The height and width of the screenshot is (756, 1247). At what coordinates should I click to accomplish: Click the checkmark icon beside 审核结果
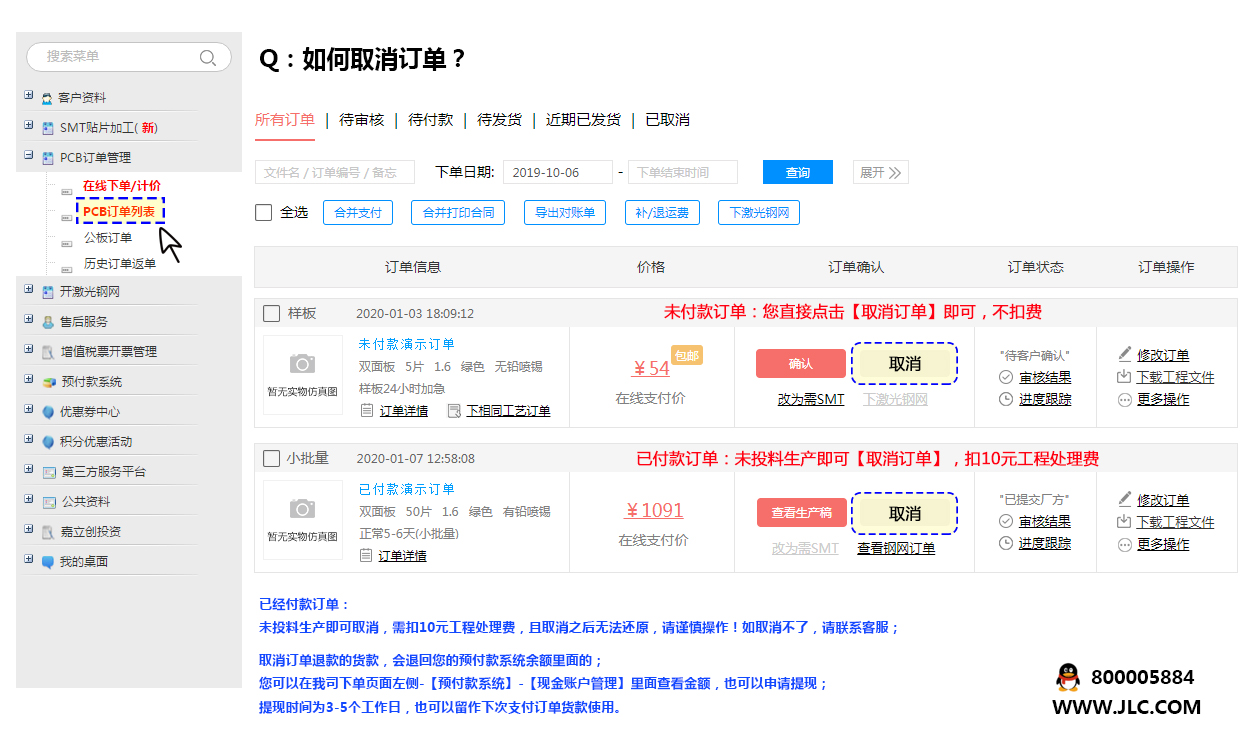point(1005,377)
